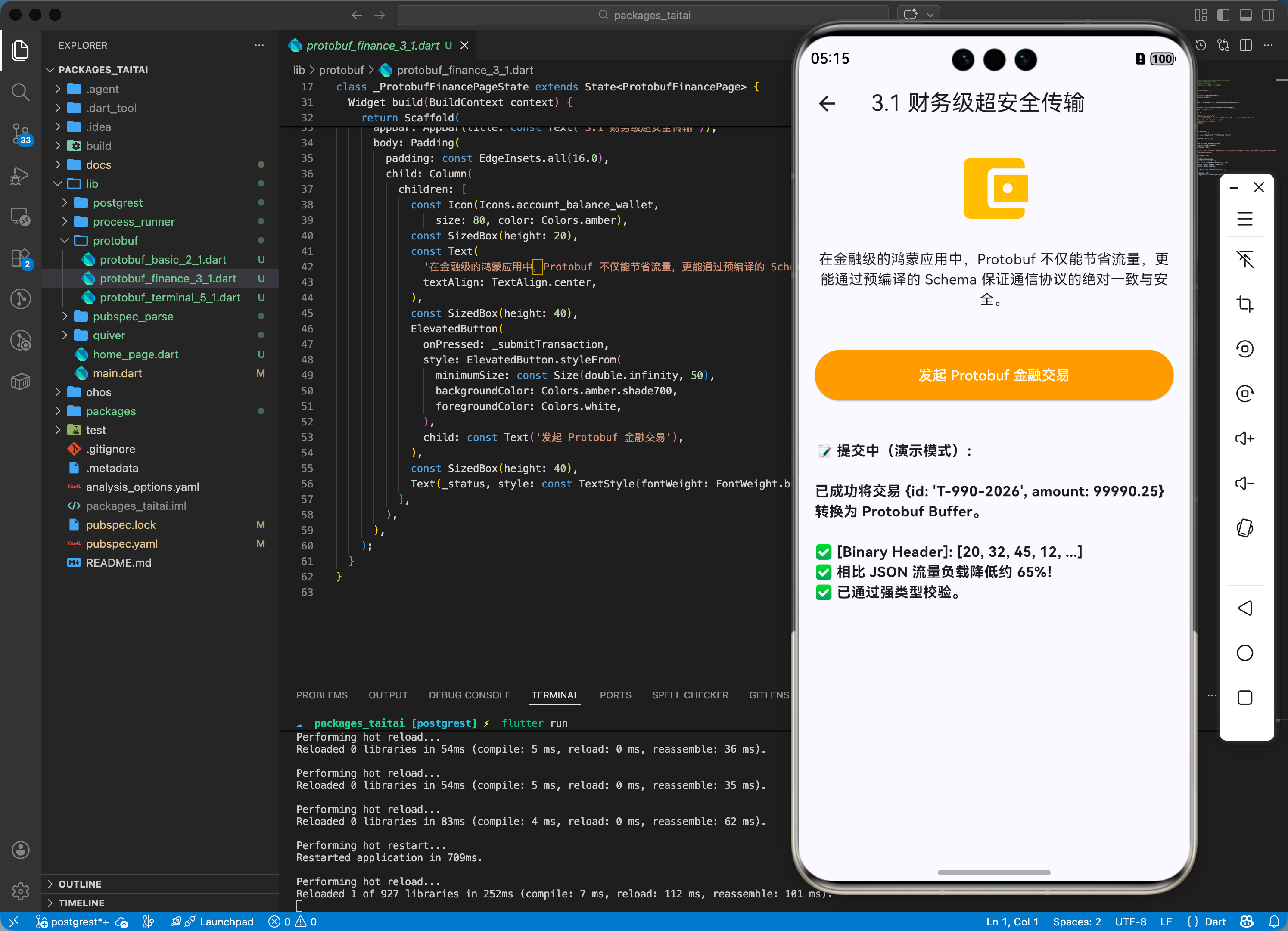The image size is (1288, 931).
Task: Tap 发起 Protobuf 金融交易 button
Action: click(993, 375)
